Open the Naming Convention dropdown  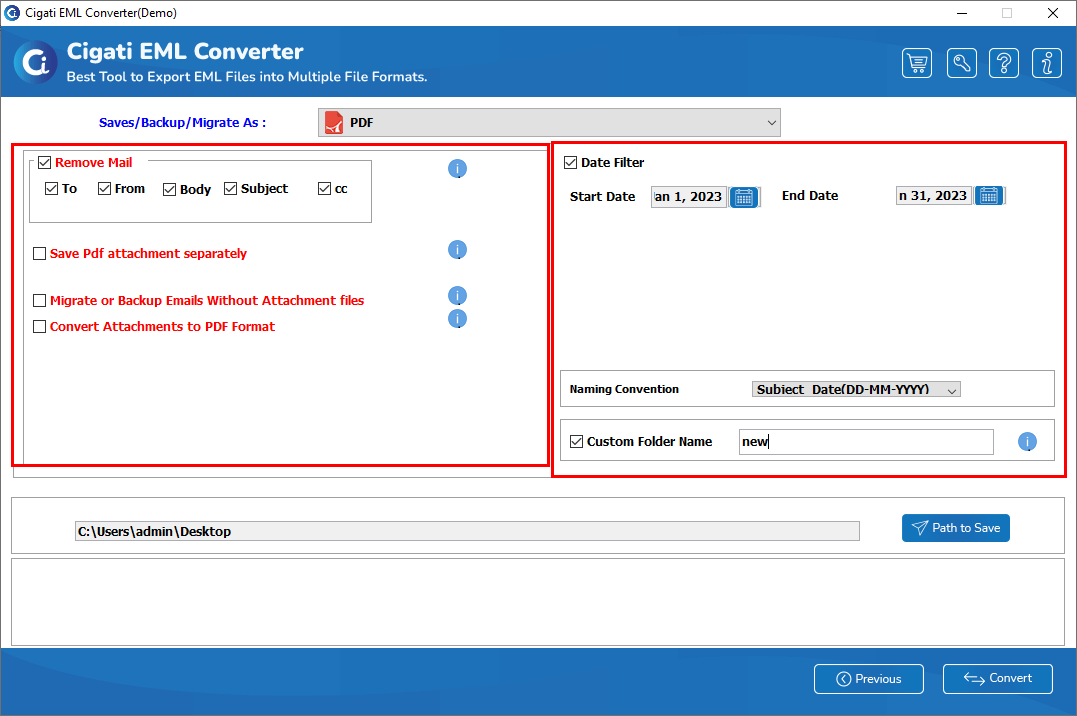856,390
